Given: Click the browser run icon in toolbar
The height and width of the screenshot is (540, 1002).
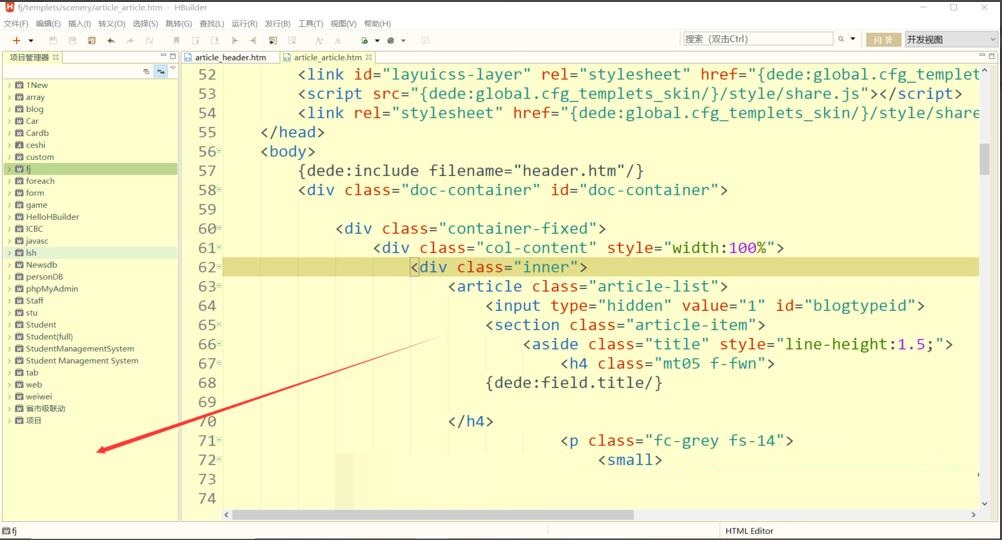Looking at the screenshot, I should pos(365,40).
